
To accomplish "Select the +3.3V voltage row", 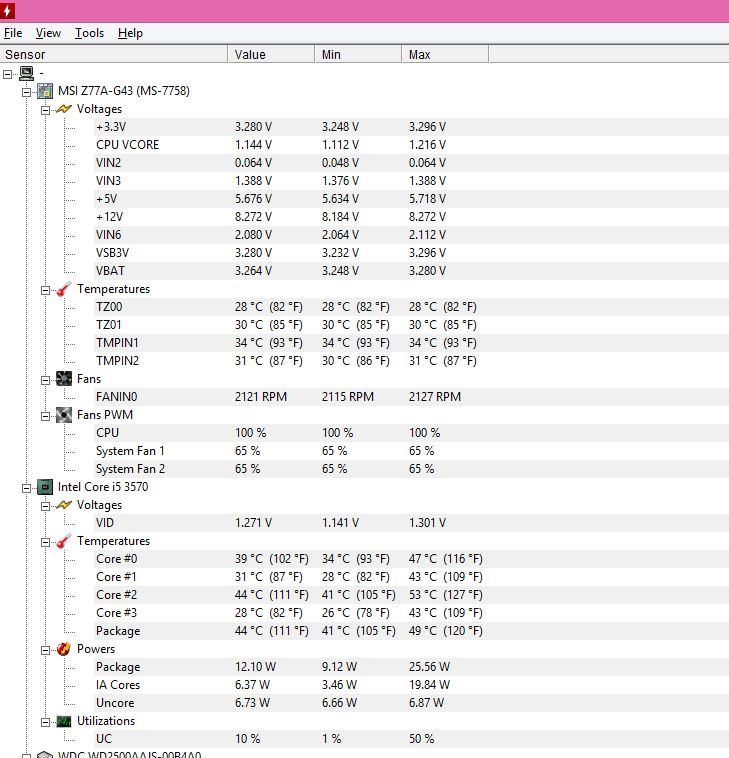I will pos(411,127).
